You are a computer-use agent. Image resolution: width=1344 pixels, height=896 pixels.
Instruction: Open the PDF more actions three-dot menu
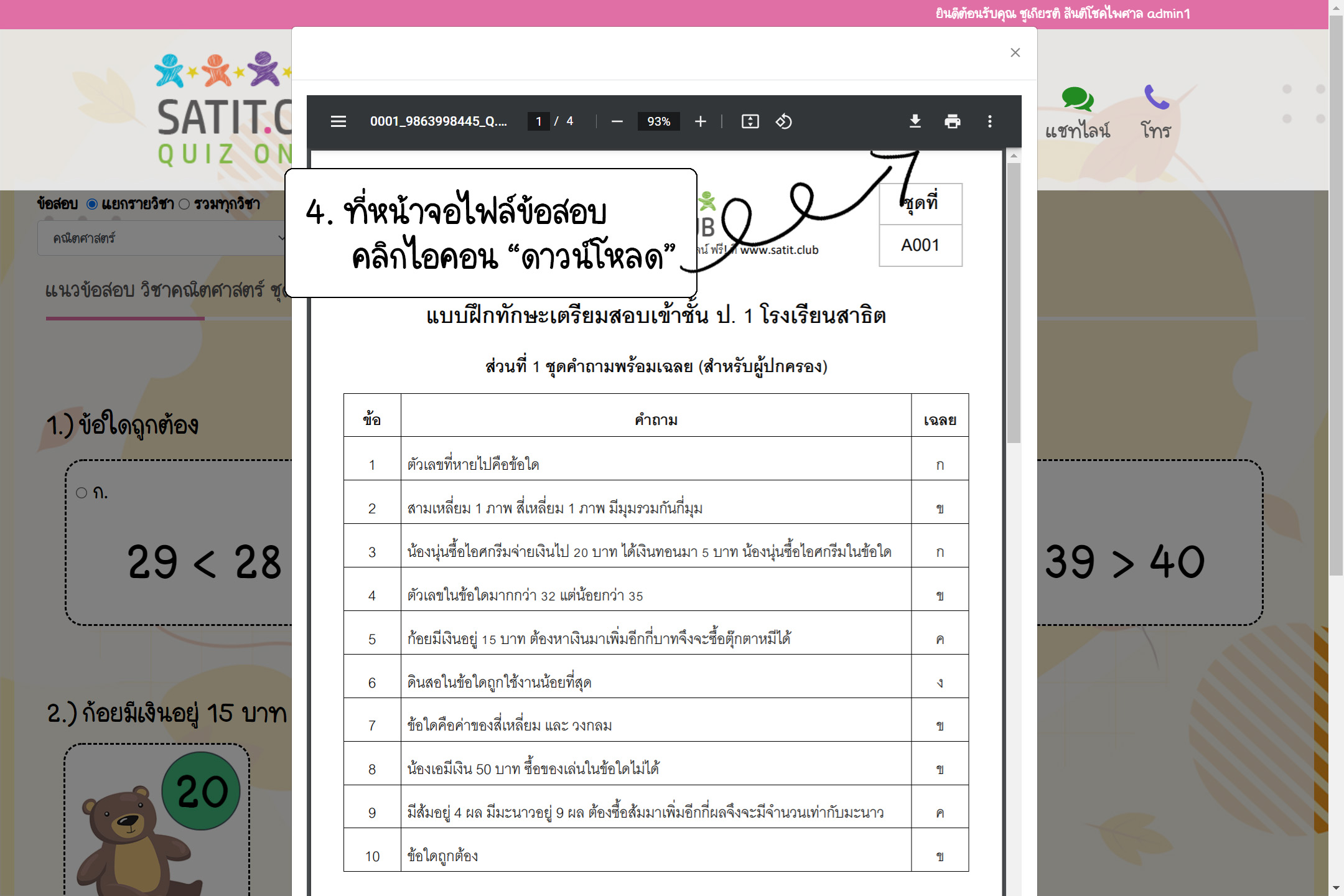[x=989, y=121]
